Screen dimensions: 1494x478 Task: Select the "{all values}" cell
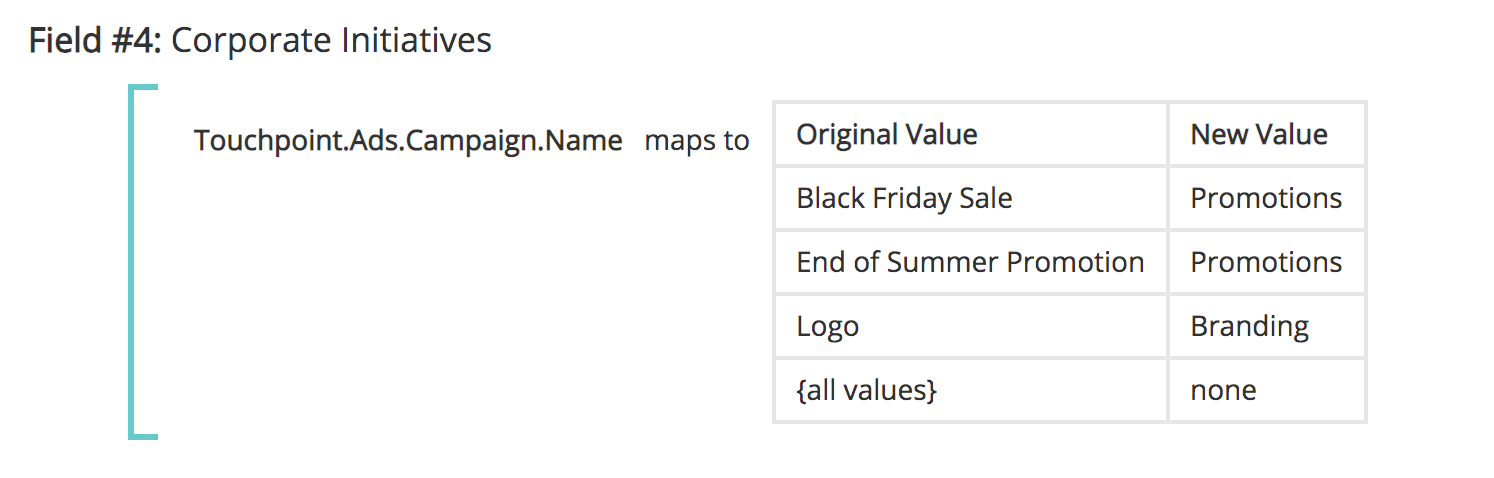866,390
